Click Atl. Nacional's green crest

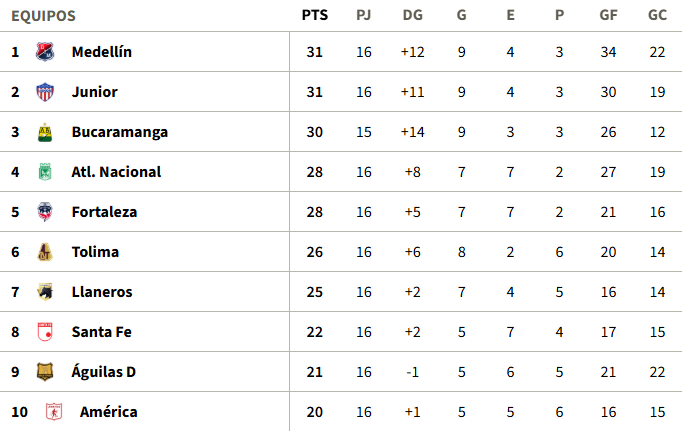tap(44, 172)
